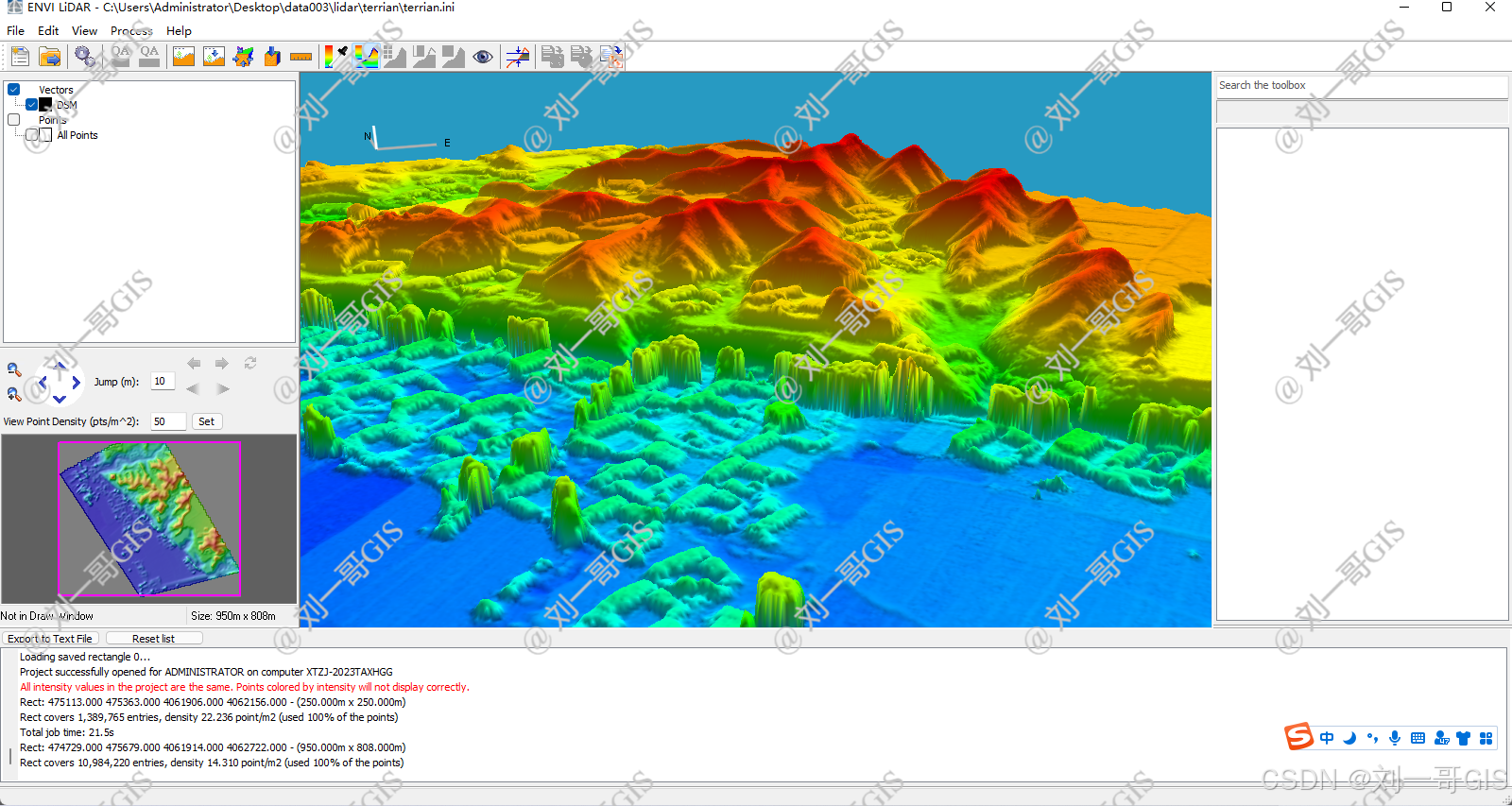The width and height of the screenshot is (1512, 806).
Task: Select the DSM tree item label
Action: [x=67, y=105]
